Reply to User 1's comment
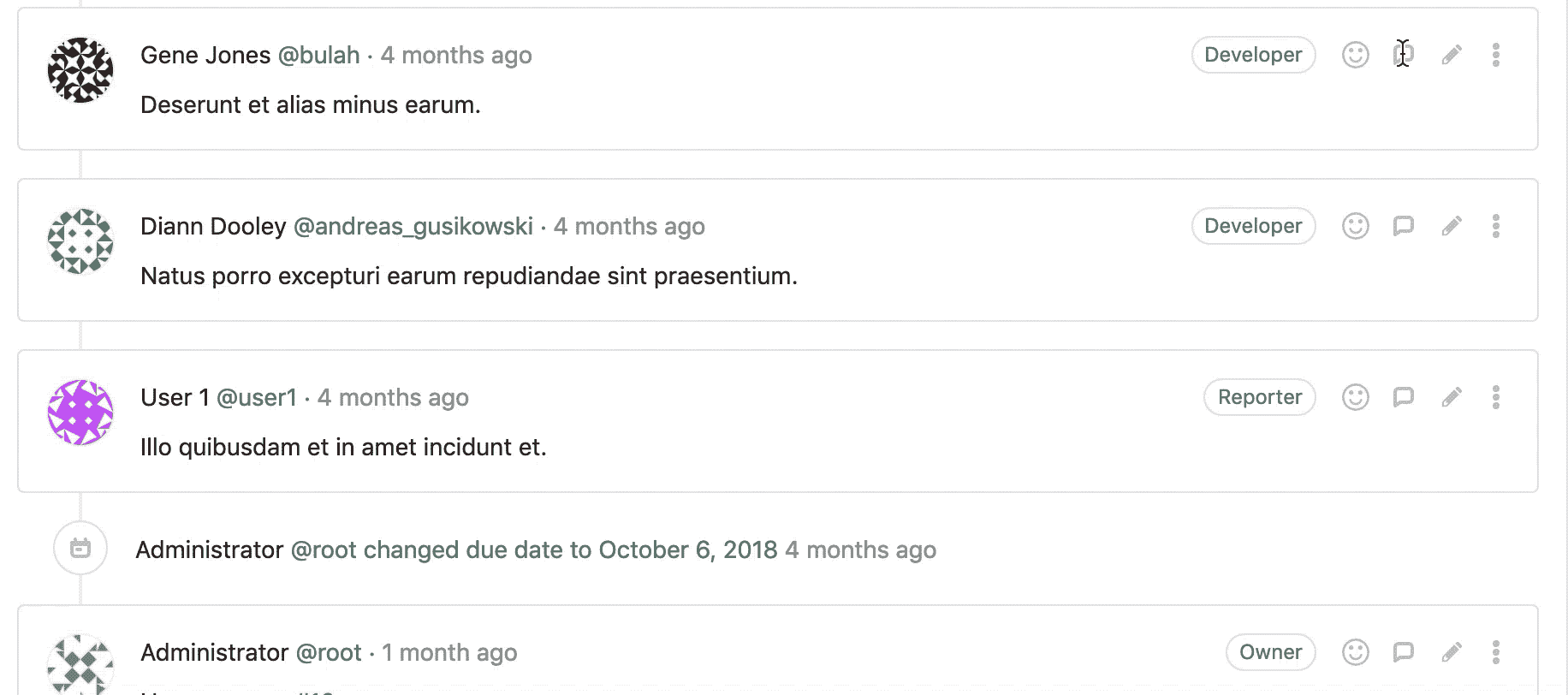This screenshot has height=695, width=1568. [x=1403, y=397]
